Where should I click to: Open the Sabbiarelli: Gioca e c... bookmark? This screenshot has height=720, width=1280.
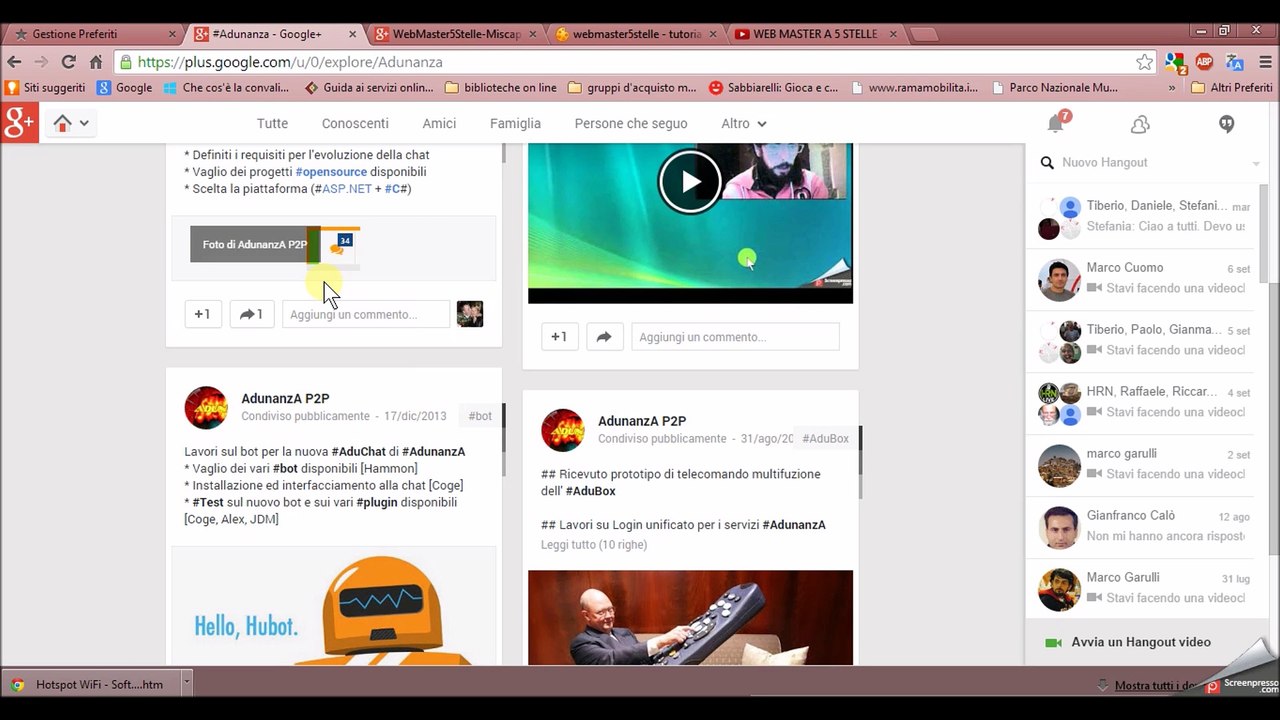pos(774,88)
